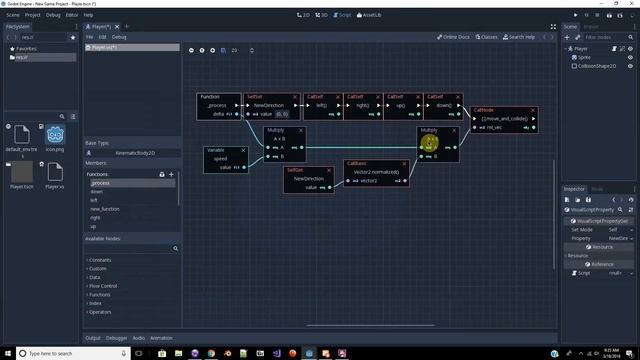The image size is (640, 360).
Task: Click the horizontal graph scrollbar
Action: (x=371, y=326)
